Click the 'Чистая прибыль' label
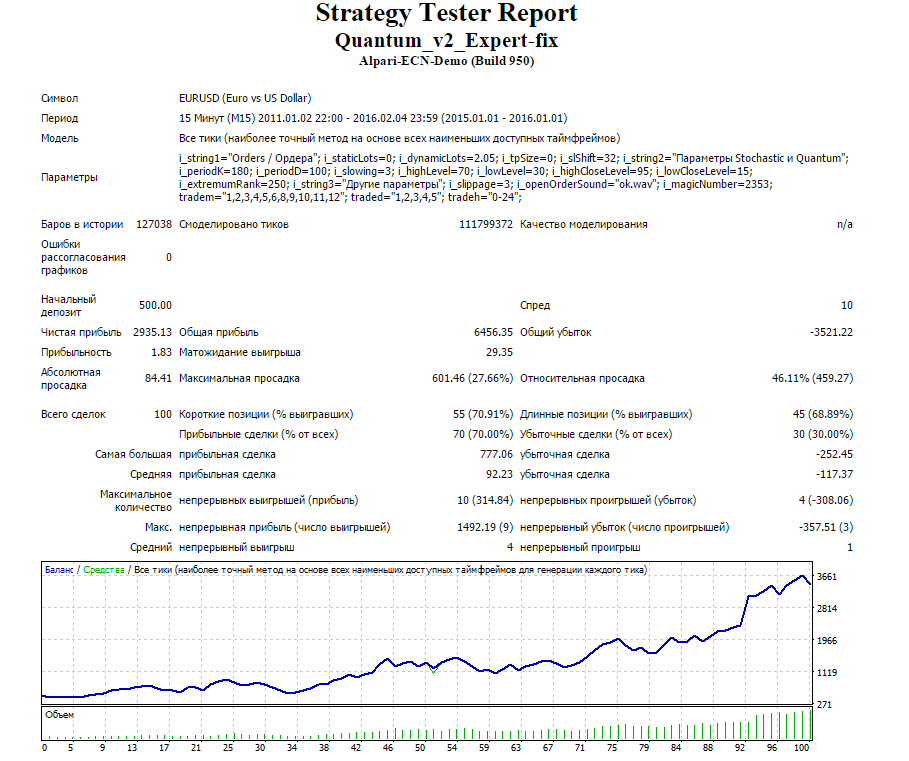This screenshot has height=761, width=909. click(x=81, y=332)
